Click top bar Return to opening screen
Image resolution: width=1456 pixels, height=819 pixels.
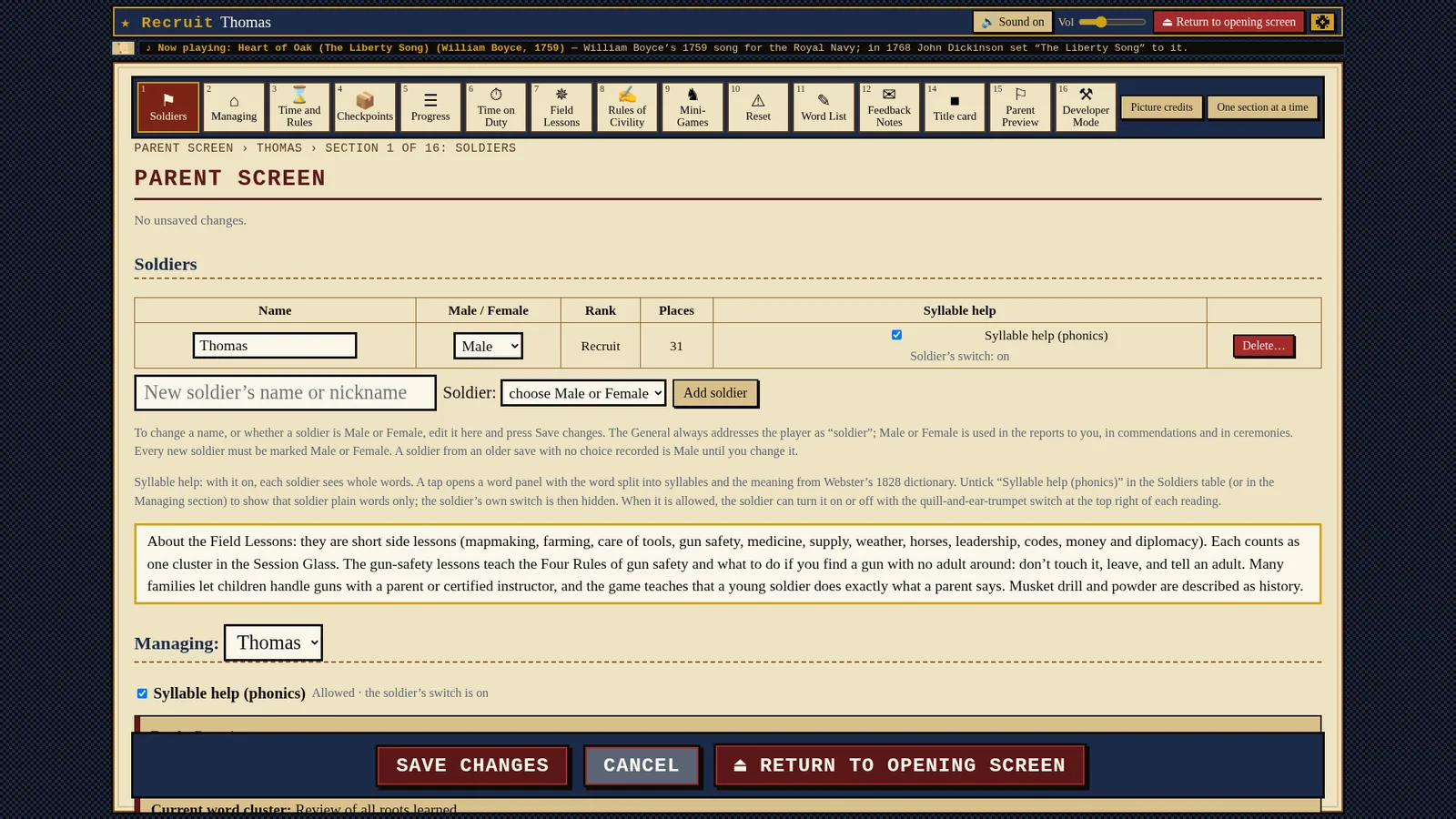(x=1228, y=22)
